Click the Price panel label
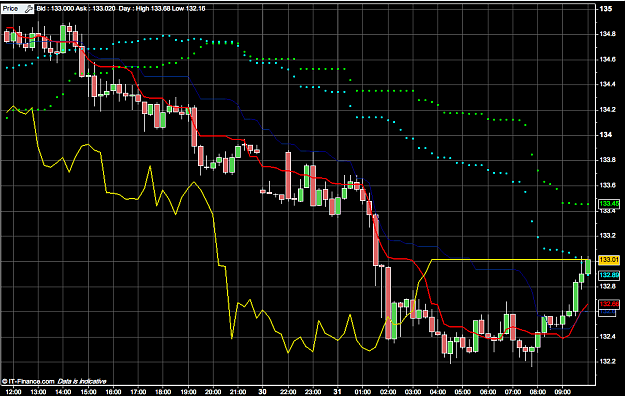This screenshot has height=396, width=625. [10, 9]
